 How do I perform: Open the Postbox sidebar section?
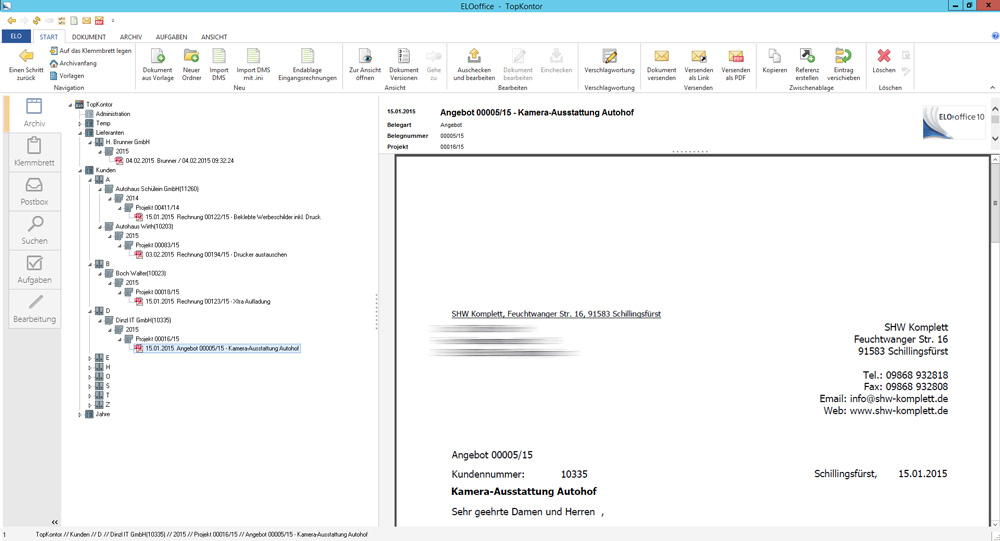click(34, 191)
